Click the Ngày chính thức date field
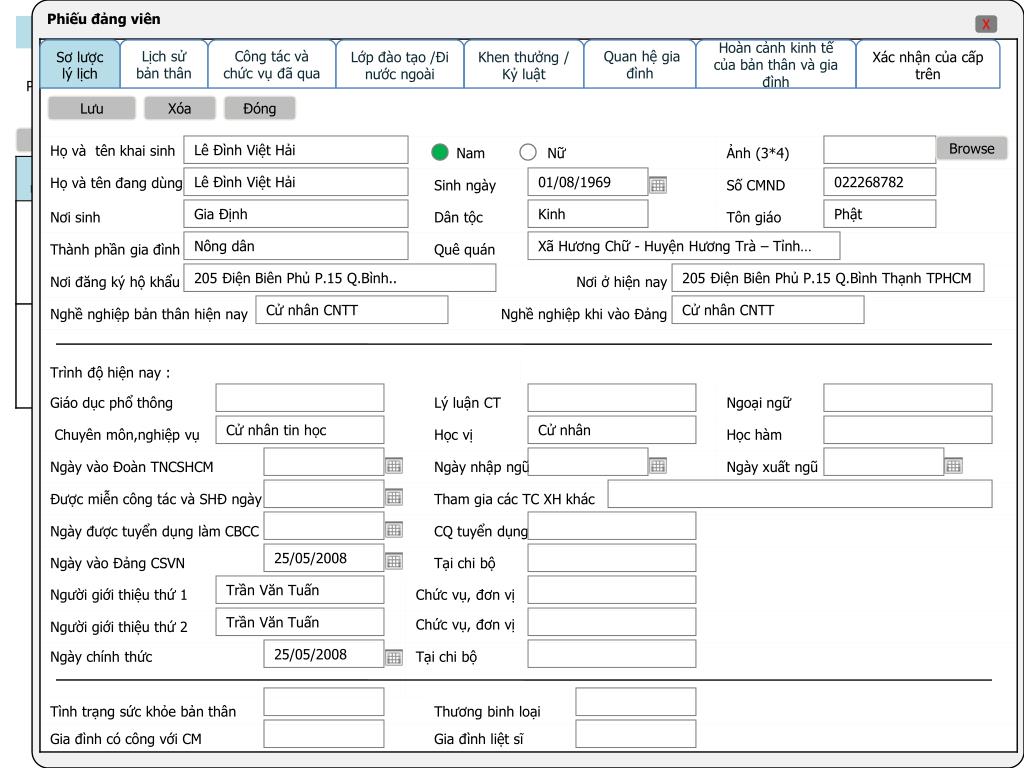The height and width of the screenshot is (768, 1024). (324, 654)
